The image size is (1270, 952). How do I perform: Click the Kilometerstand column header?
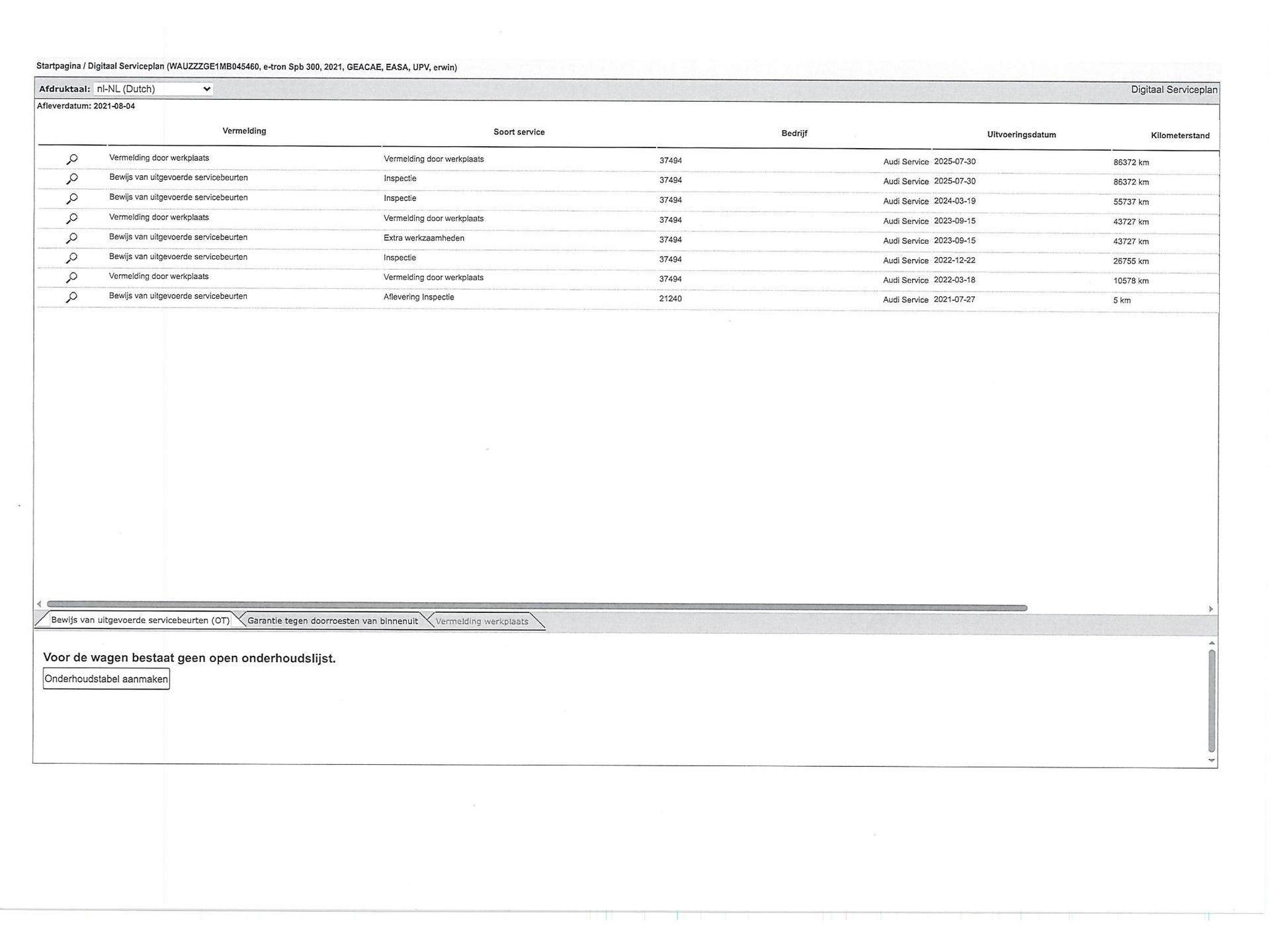point(1179,136)
